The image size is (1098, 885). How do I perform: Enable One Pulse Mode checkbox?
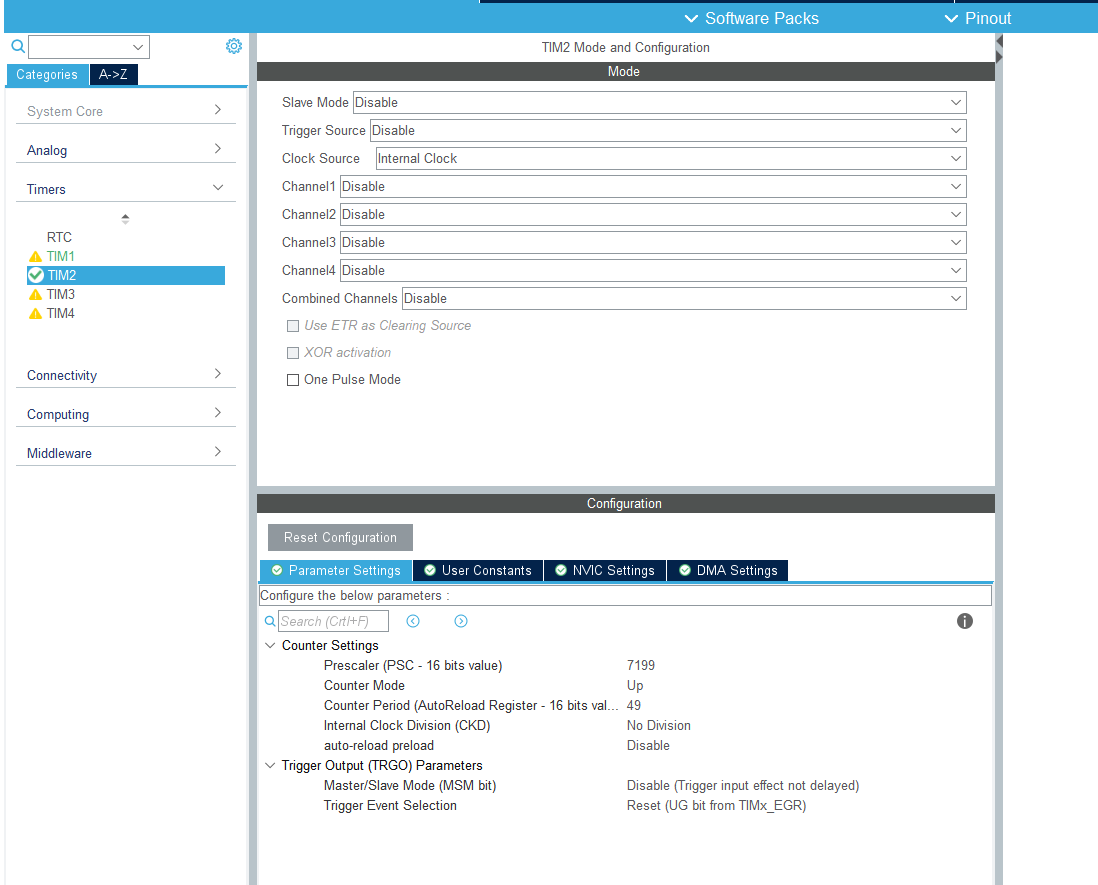pos(293,380)
